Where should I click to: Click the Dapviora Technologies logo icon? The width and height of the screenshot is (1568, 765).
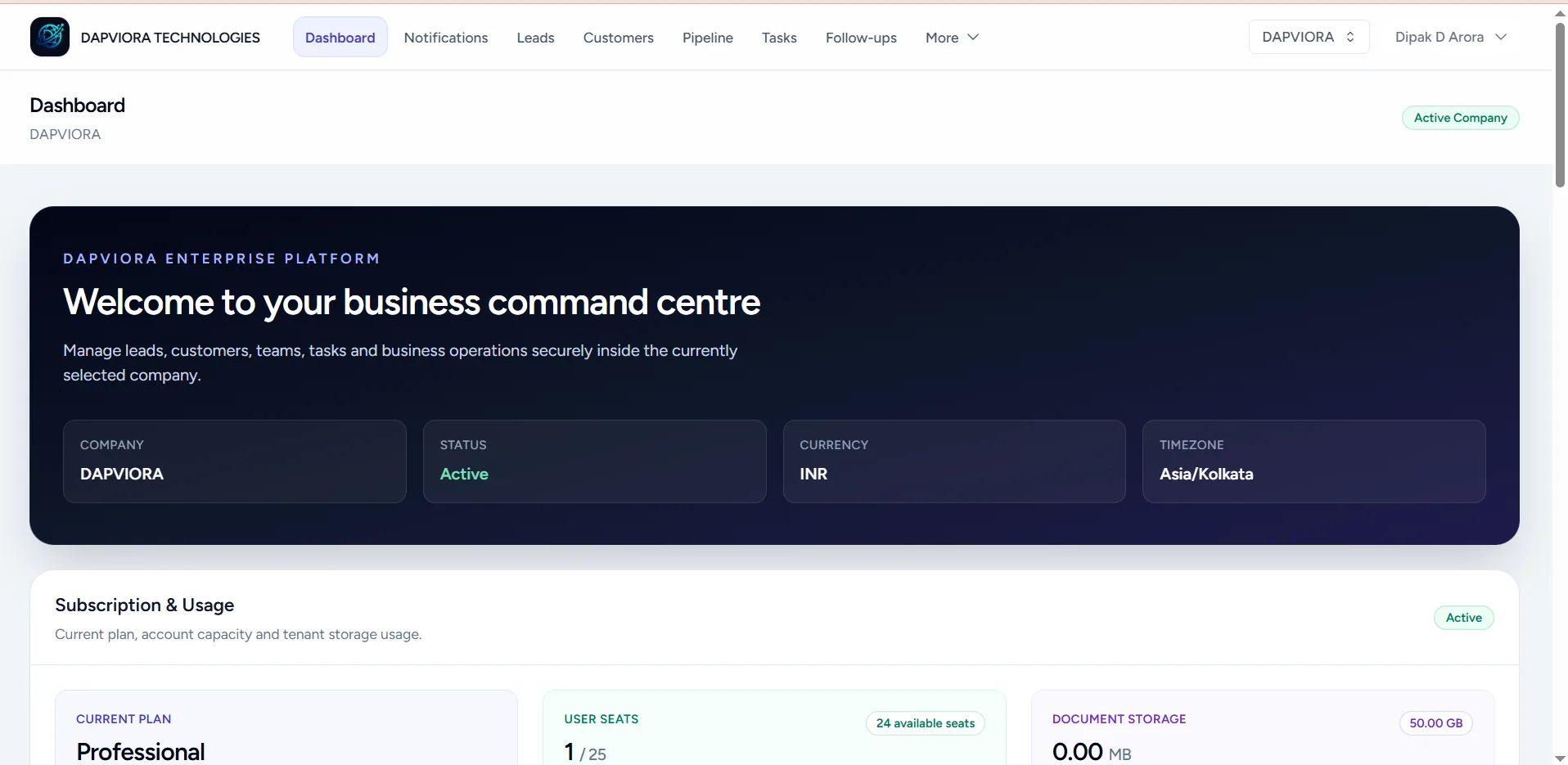point(50,37)
